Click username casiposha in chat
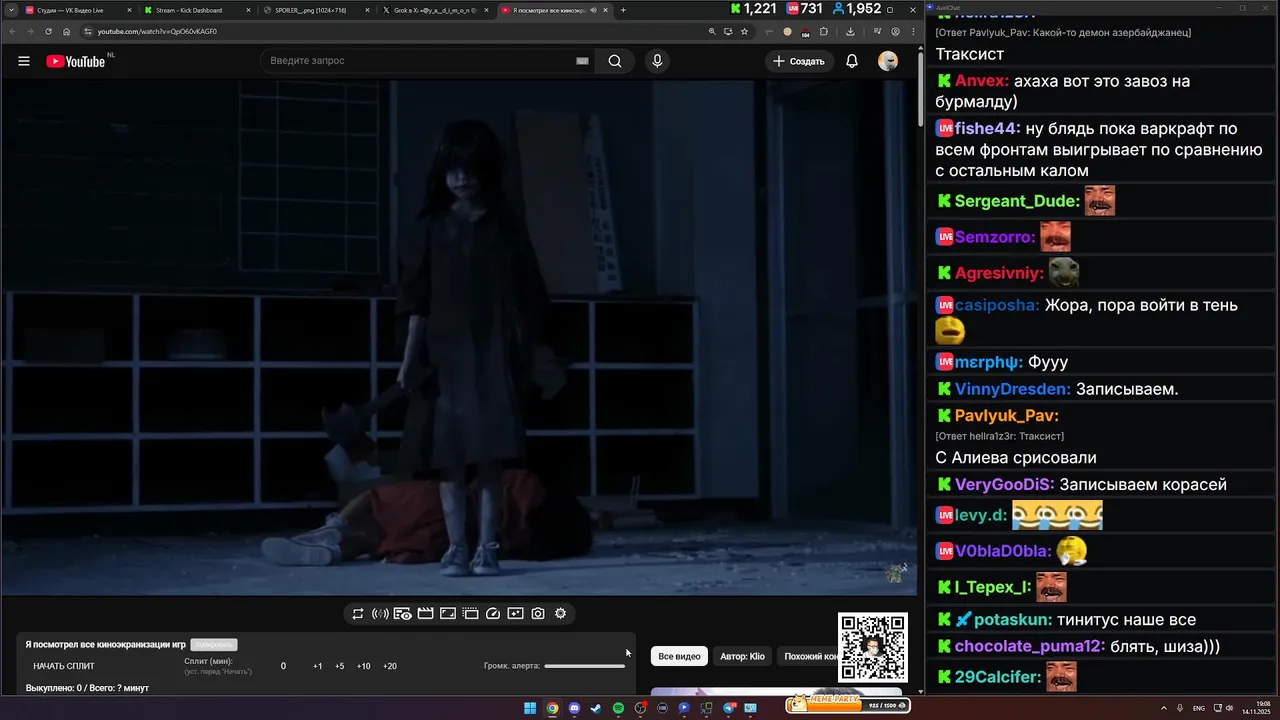The image size is (1280, 720). pyautogui.click(x=997, y=305)
